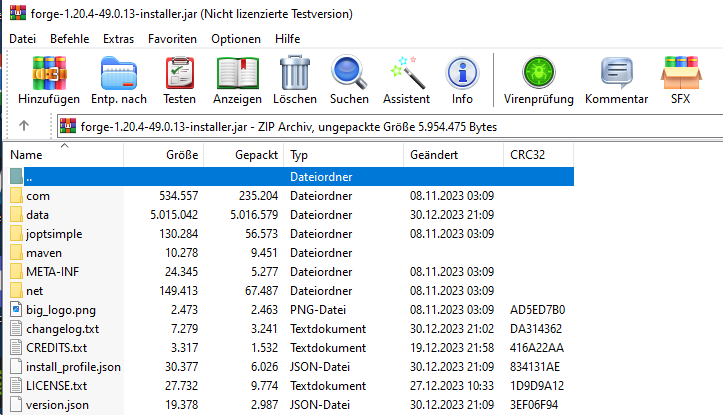Open the Optionen menu
723x415 pixels.
pos(236,39)
